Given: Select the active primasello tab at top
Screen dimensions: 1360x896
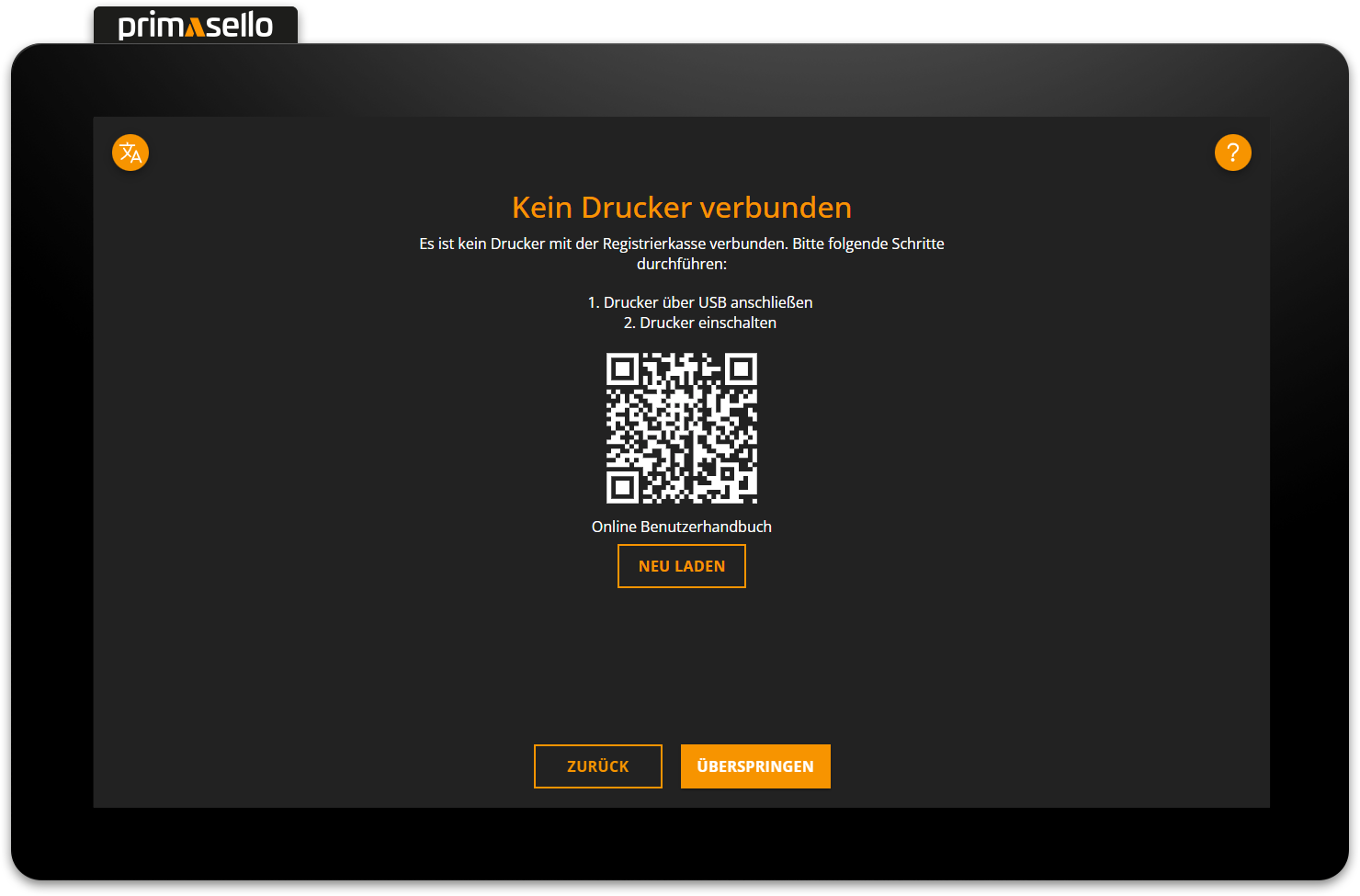Looking at the screenshot, I should click(195, 24).
